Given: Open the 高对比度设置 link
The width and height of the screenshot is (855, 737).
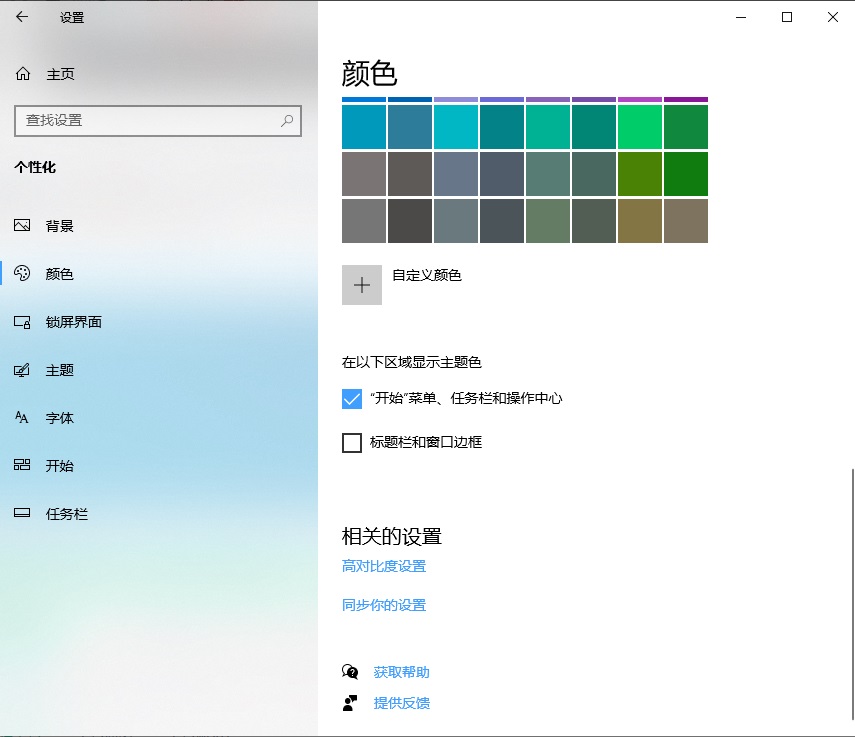Looking at the screenshot, I should (384, 566).
